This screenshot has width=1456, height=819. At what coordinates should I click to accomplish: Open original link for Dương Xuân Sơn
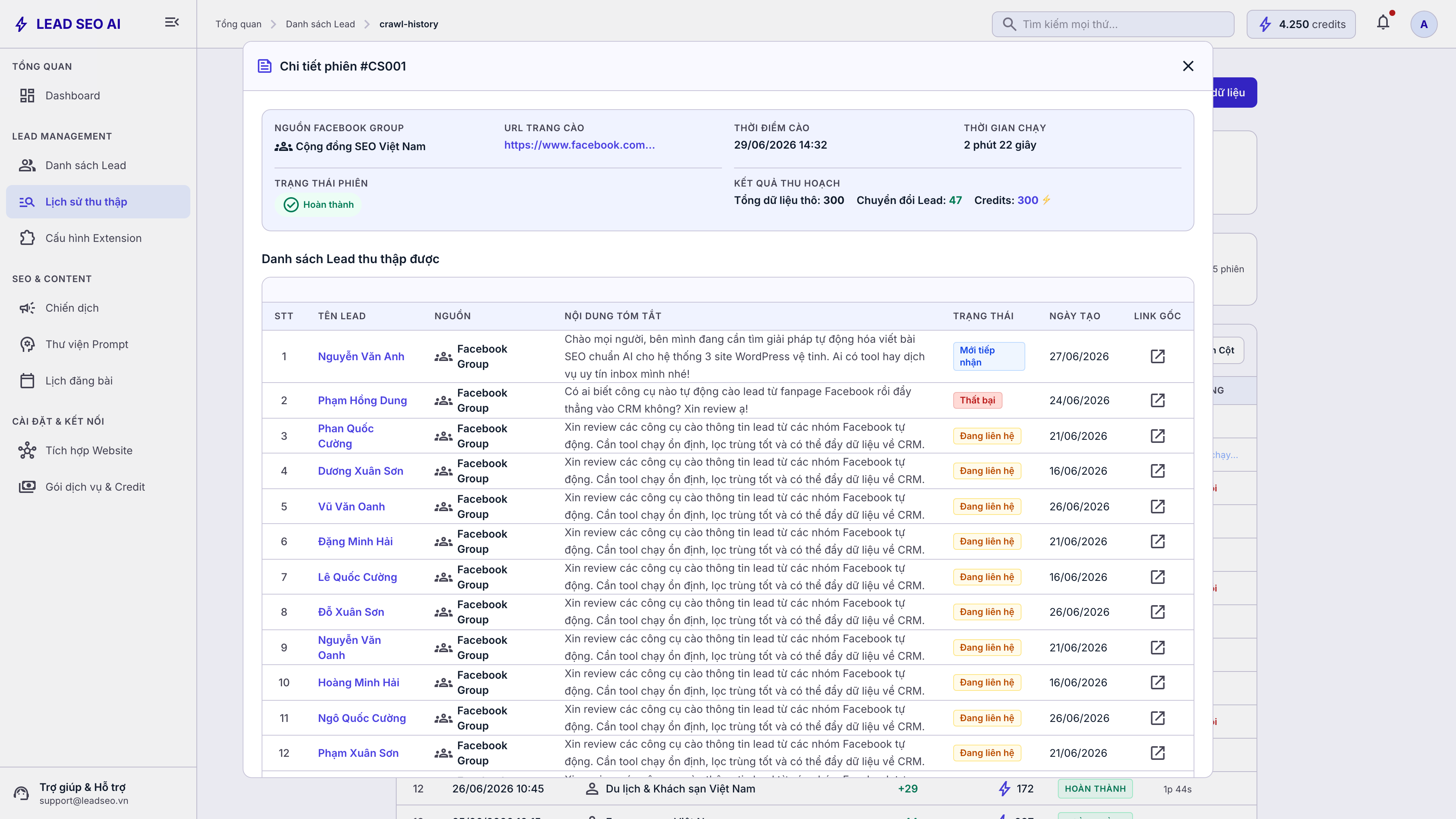tap(1158, 471)
